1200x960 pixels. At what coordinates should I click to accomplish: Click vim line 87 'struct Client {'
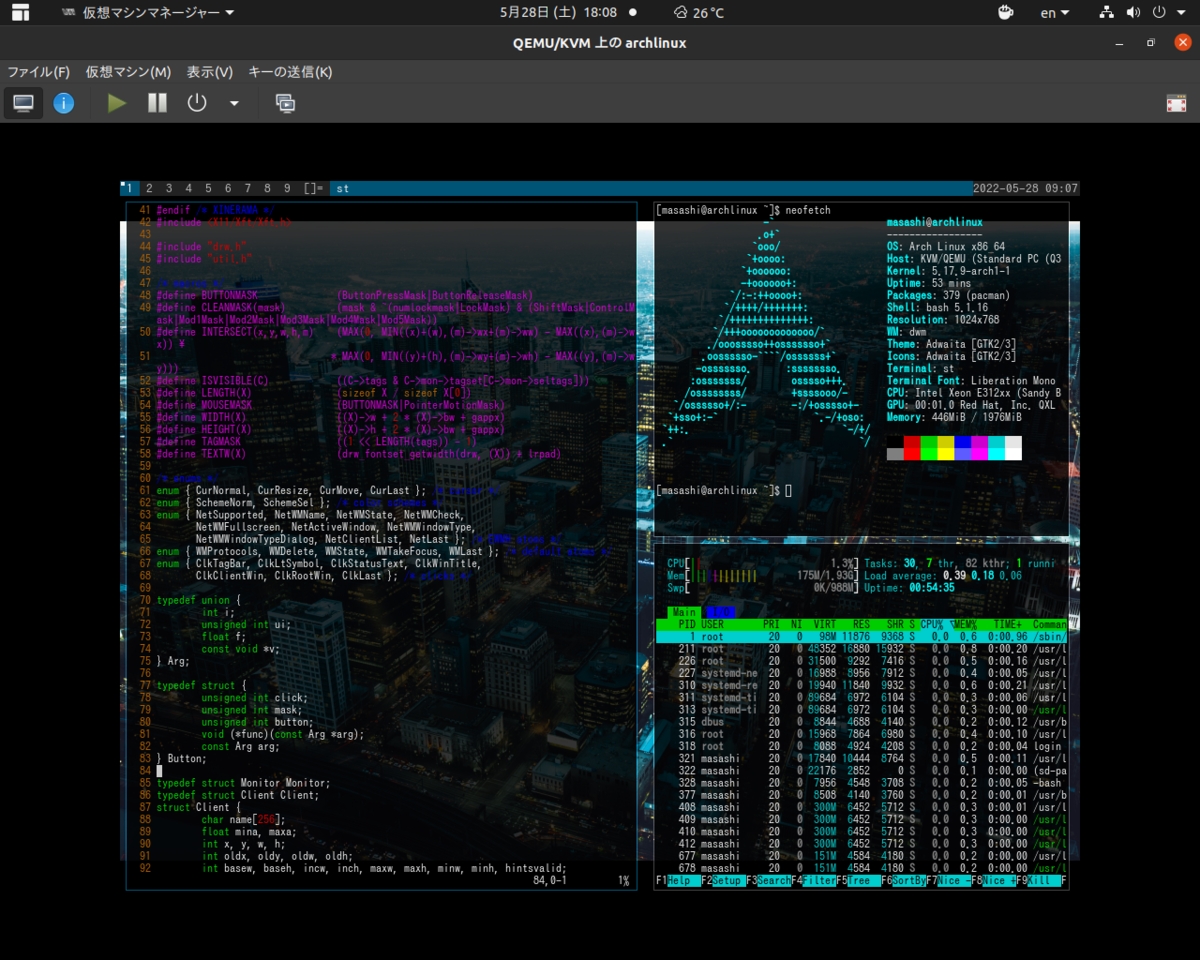[198, 808]
